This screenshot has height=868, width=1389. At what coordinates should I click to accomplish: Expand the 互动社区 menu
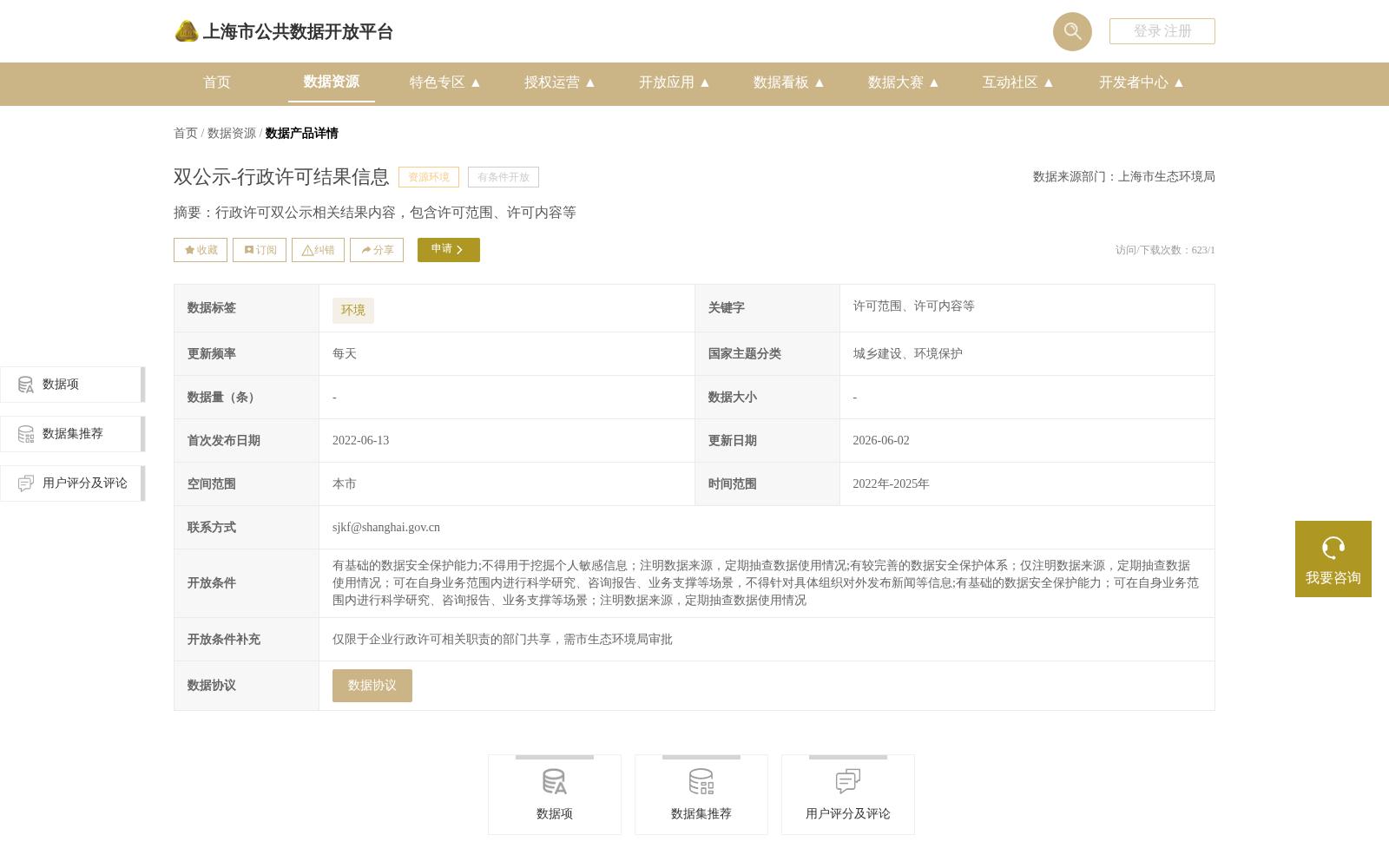click(x=1018, y=82)
